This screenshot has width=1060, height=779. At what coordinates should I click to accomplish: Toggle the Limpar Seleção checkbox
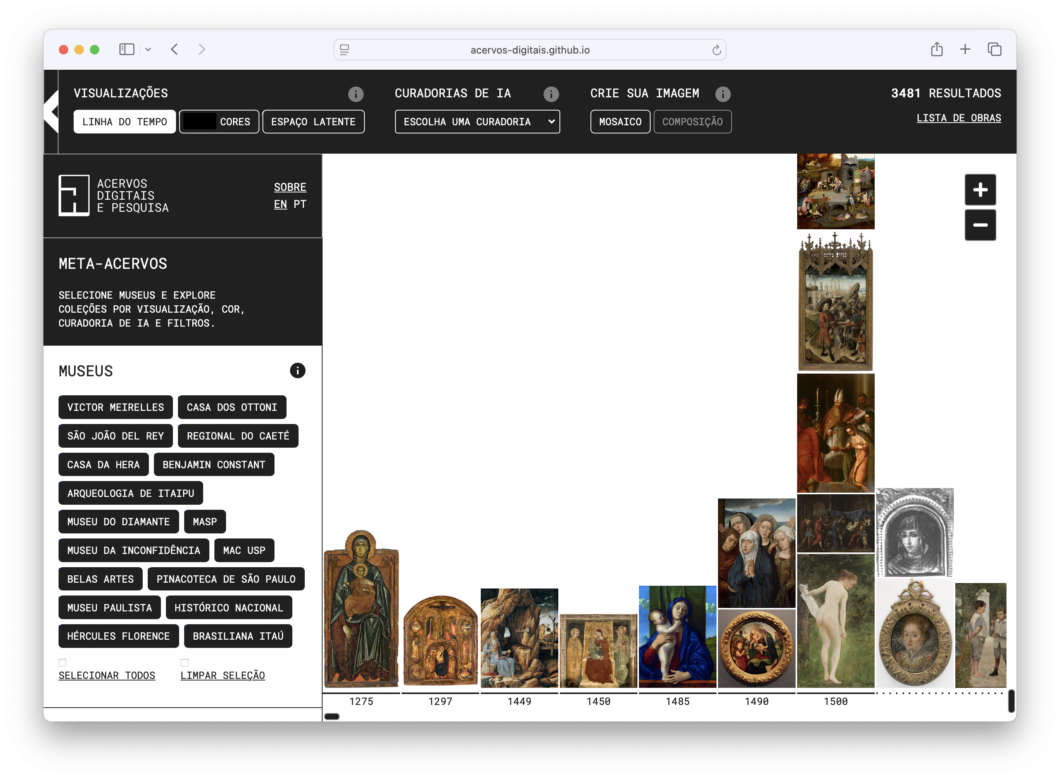[x=184, y=662]
